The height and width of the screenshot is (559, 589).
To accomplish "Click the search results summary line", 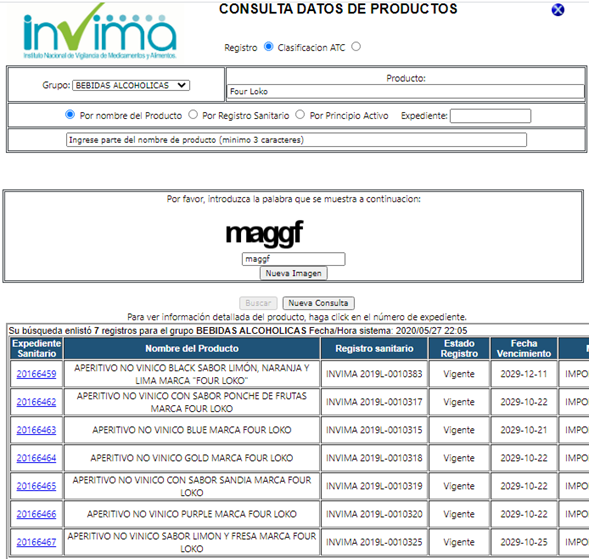I will (x=238, y=331).
